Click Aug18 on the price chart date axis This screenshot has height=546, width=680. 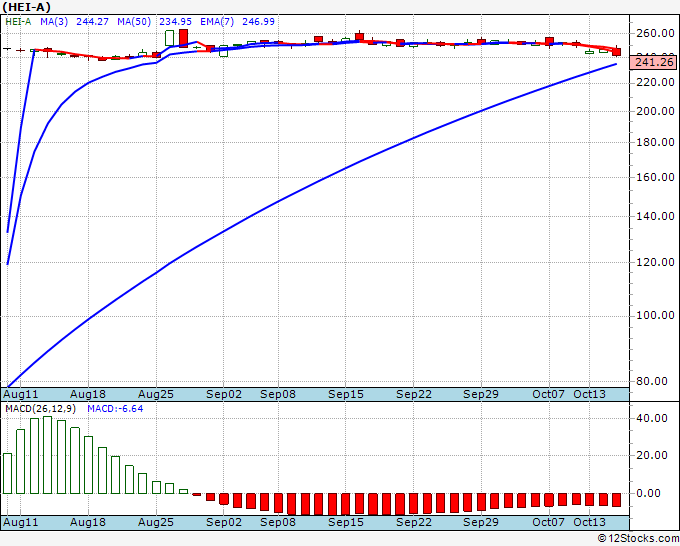pyautogui.click(x=88, y=395)
